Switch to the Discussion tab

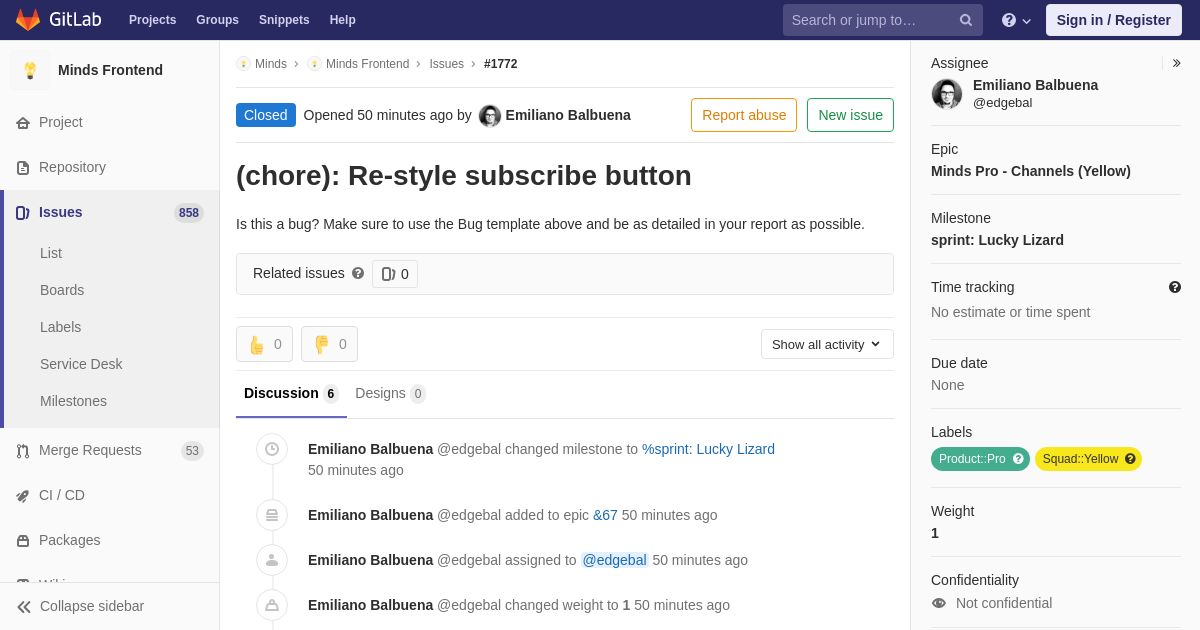(x=291, y=394)
